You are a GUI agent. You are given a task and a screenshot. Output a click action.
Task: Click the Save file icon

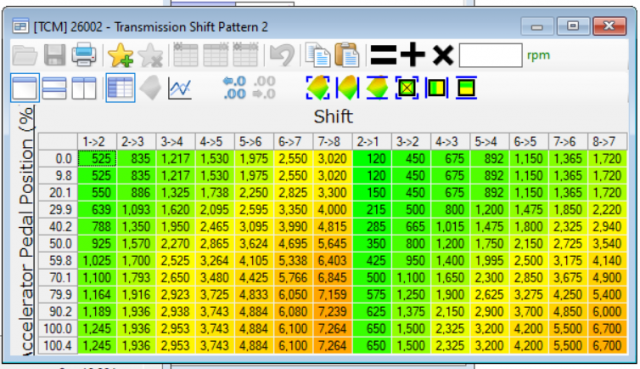pos(54,55)
